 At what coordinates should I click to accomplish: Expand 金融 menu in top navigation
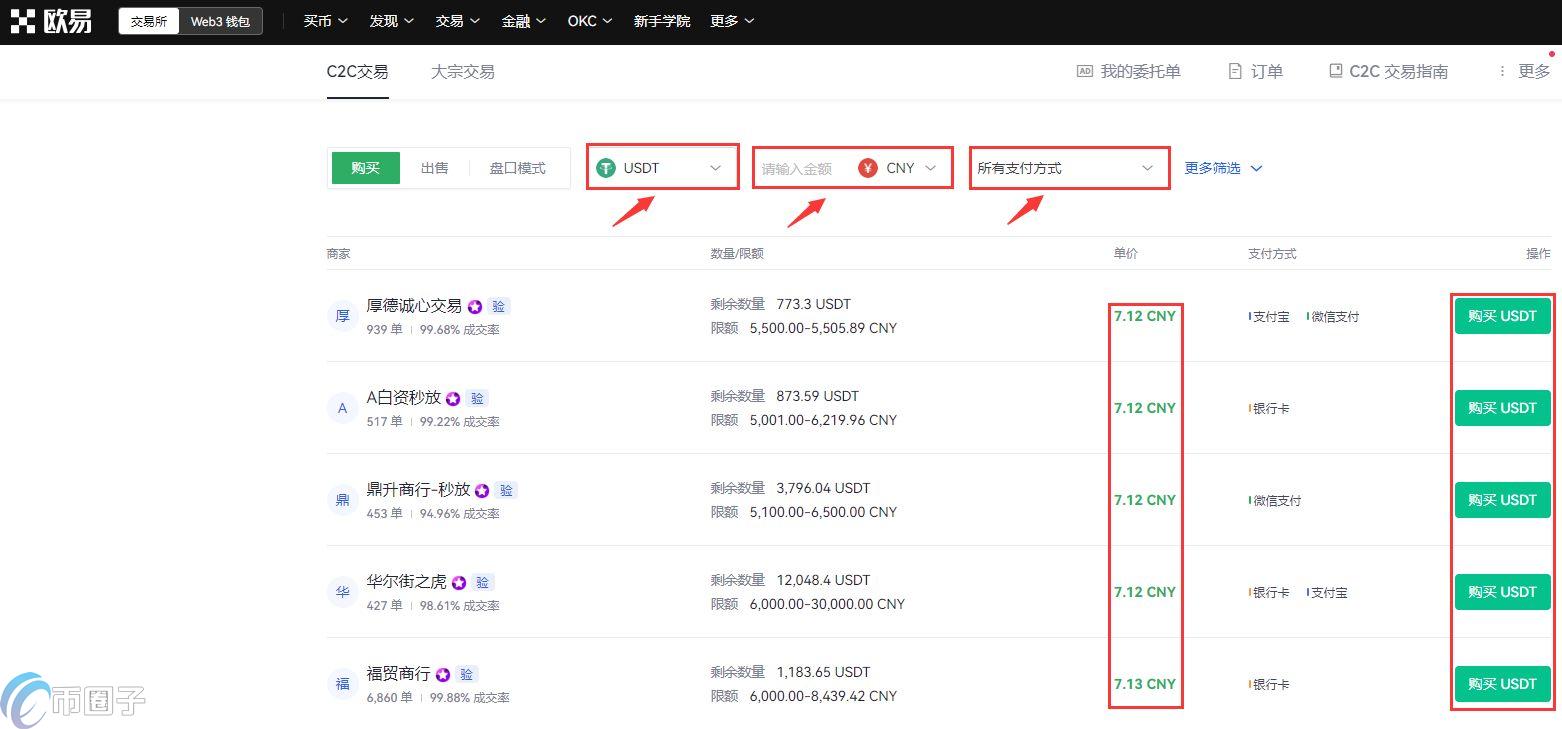tap(524, 21)
